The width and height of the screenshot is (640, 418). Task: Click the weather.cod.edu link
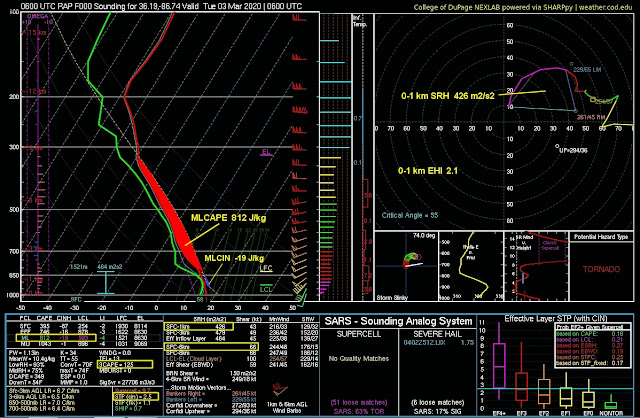click(x=605, y=7)
